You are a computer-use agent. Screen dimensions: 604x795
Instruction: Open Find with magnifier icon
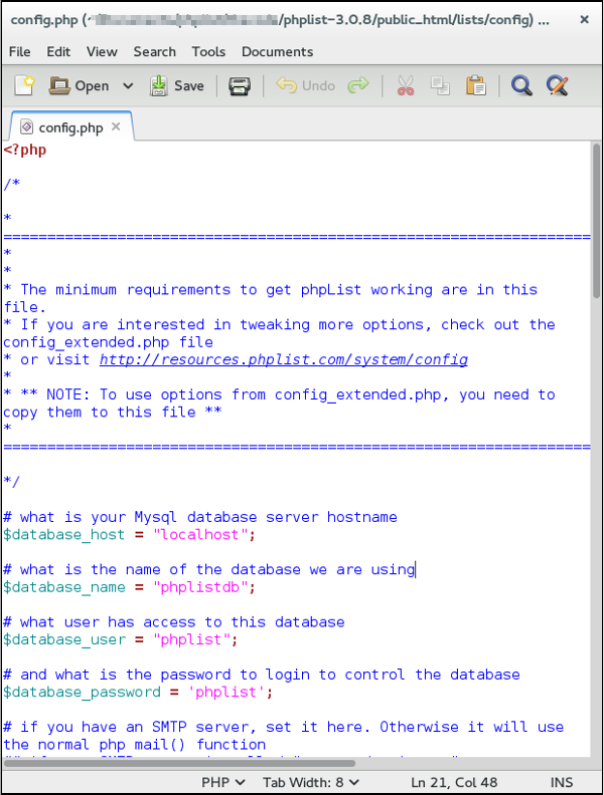click(521, 86)
